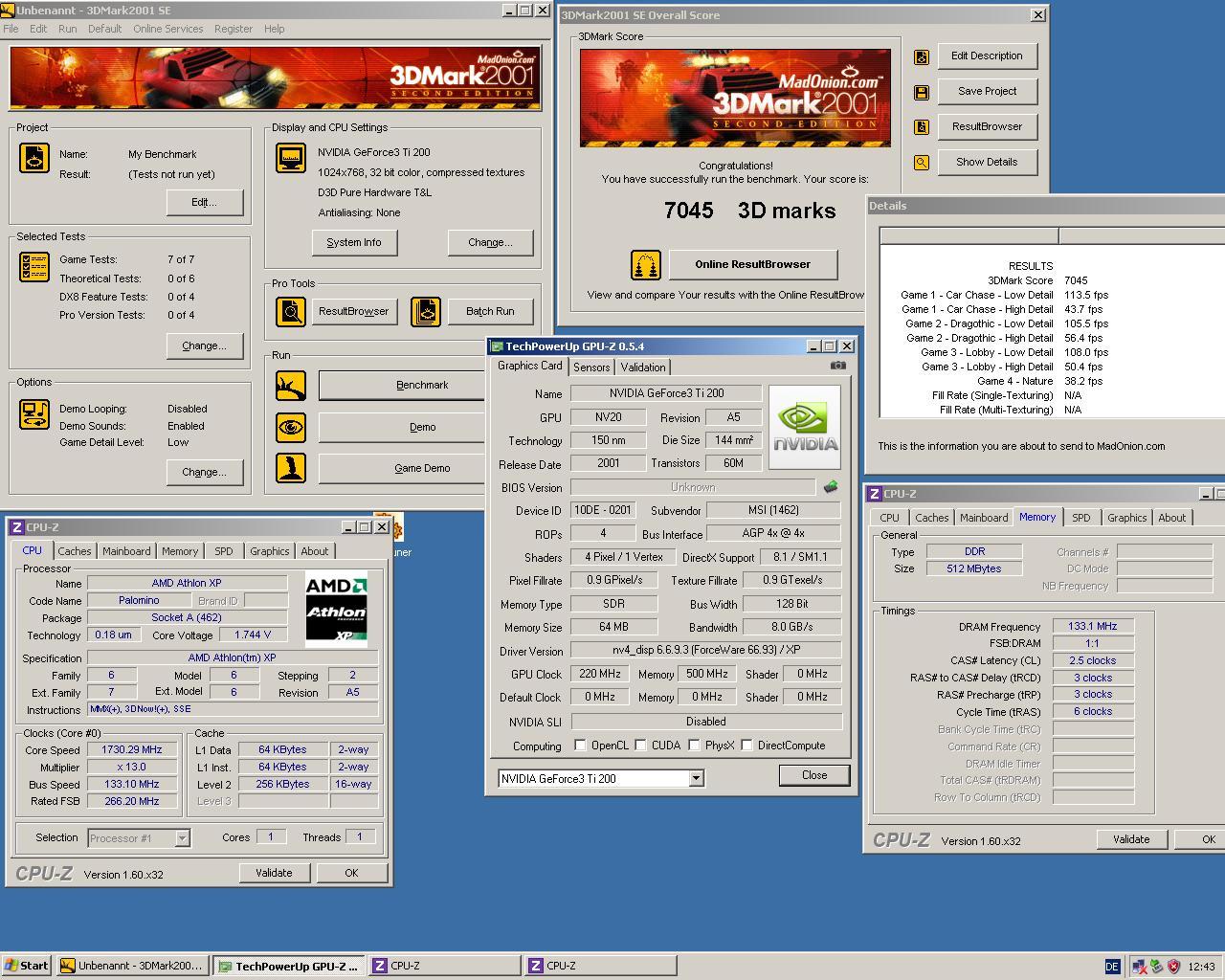Viewport: 1225px width, 980px height.
Task: Click Change... button under Selected Tests
Action: tap(204, 346)
